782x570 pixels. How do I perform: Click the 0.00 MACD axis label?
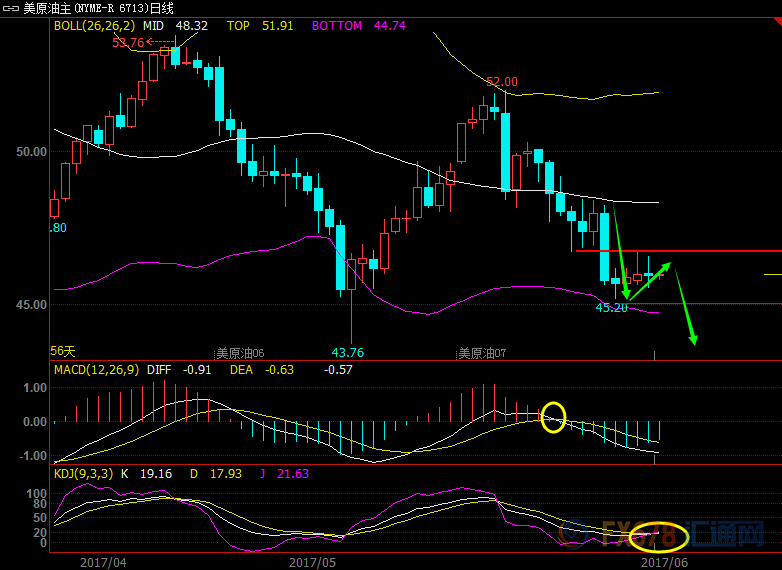point(35,422)
